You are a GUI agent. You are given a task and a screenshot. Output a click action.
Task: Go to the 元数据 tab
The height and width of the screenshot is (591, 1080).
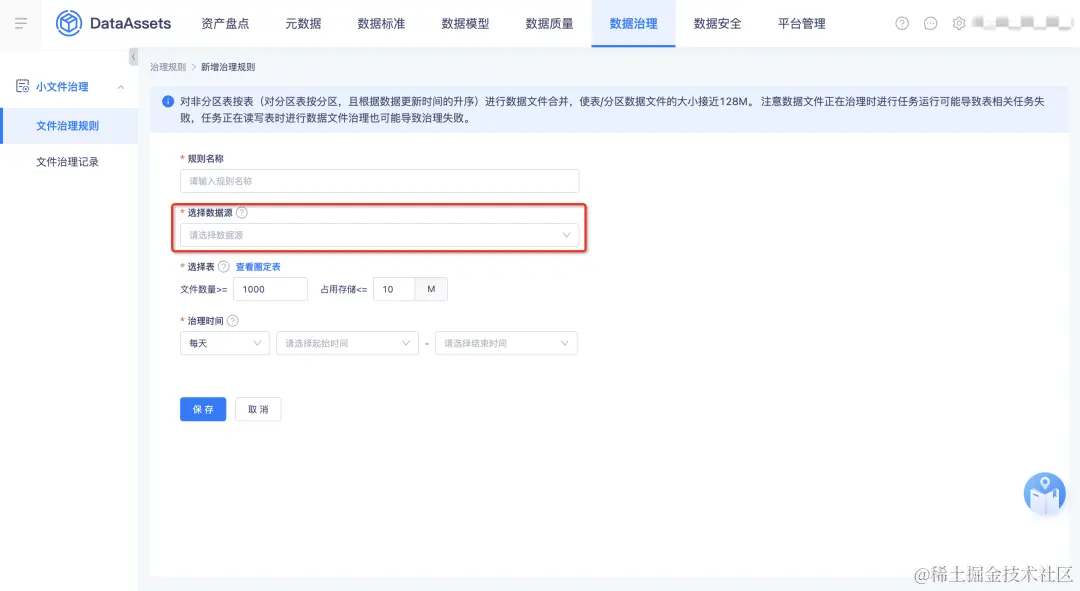tap(303, 23)
